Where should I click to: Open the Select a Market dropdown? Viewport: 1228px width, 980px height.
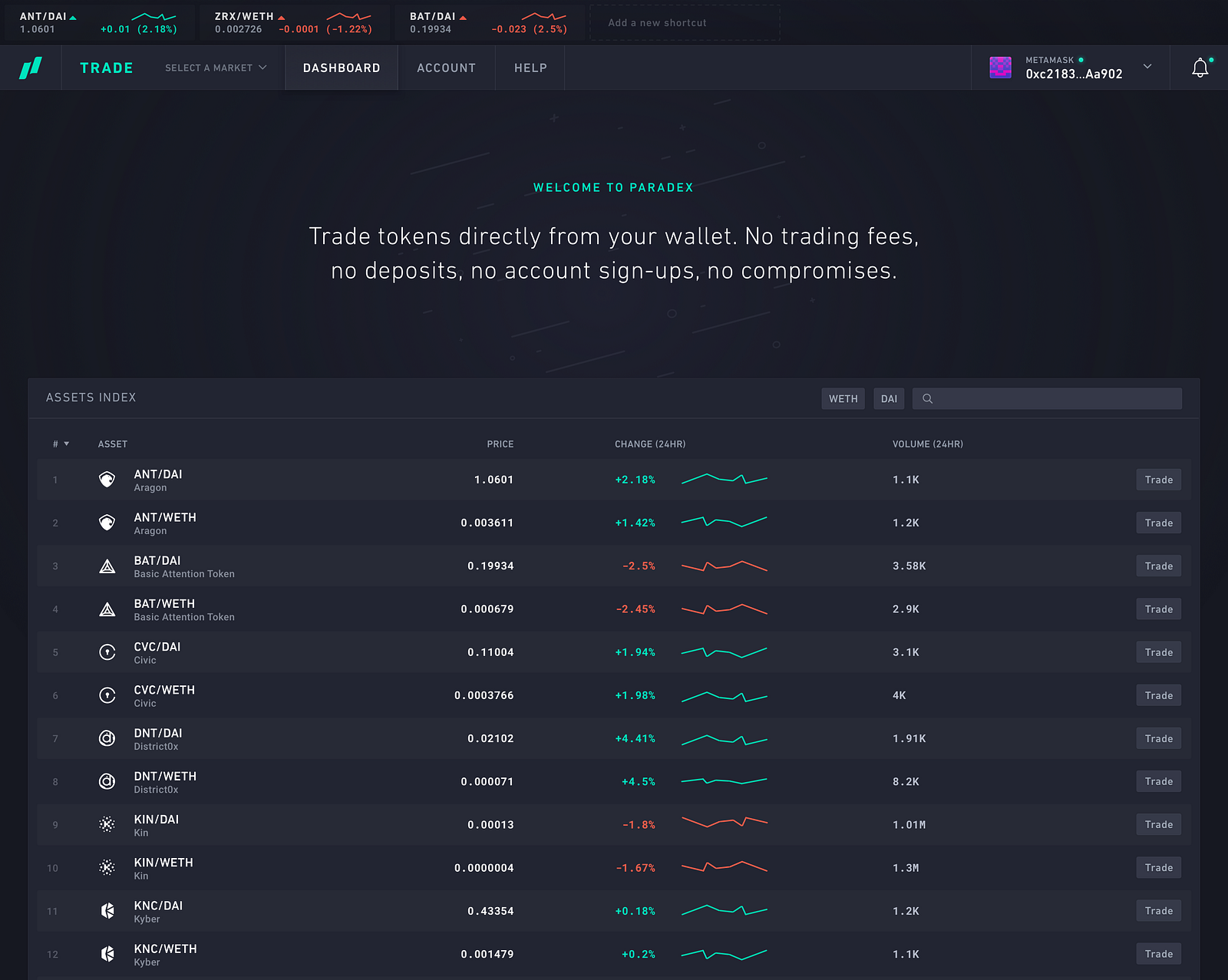[216, 68]
